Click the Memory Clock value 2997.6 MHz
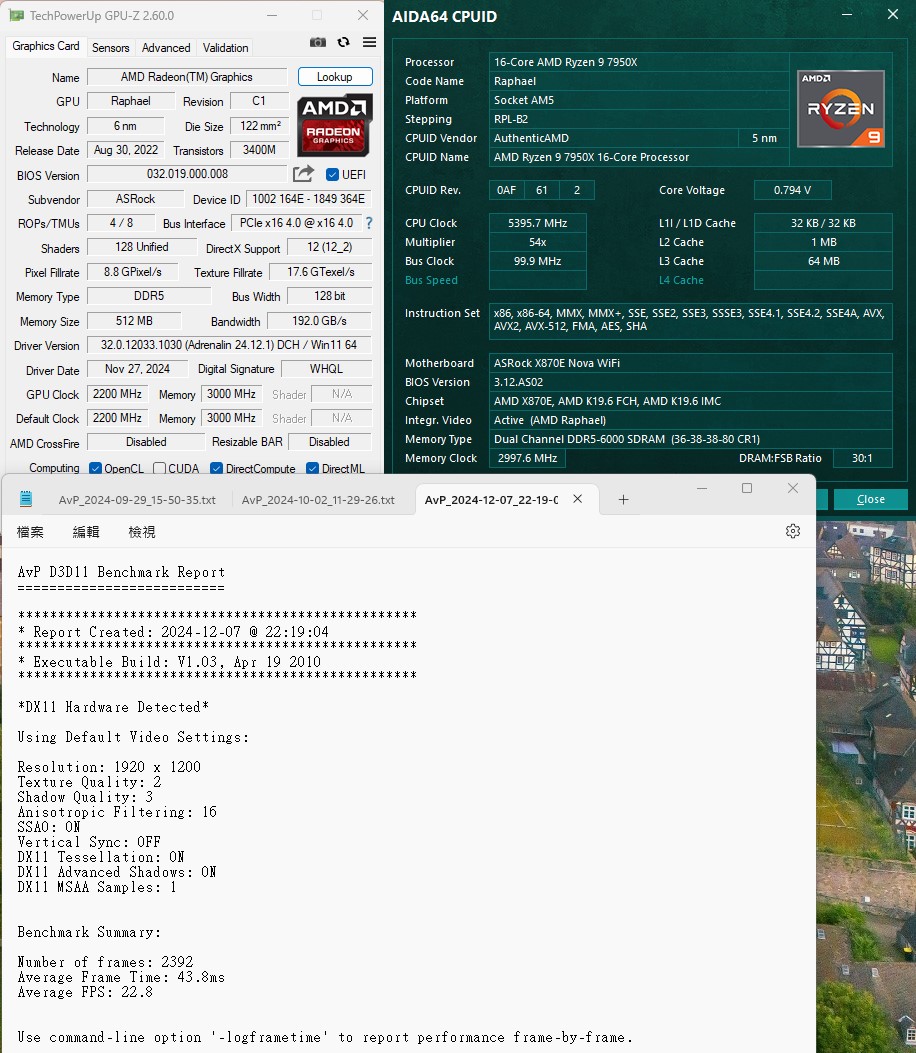Screen dimensions: 916x1053 click(527, 458)
